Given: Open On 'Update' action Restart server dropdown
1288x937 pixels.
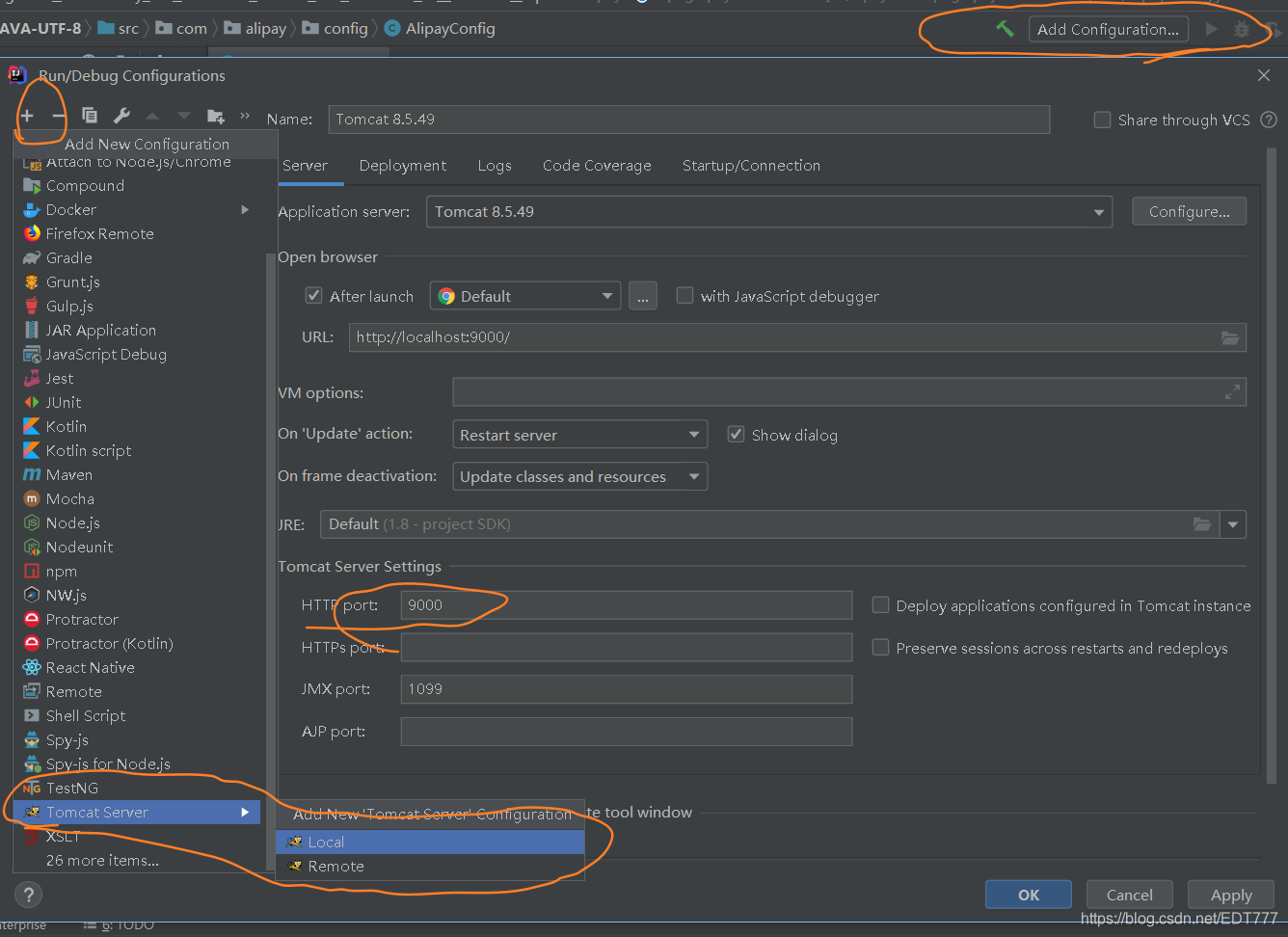Looking at the screenshot, I should [579, 435].
